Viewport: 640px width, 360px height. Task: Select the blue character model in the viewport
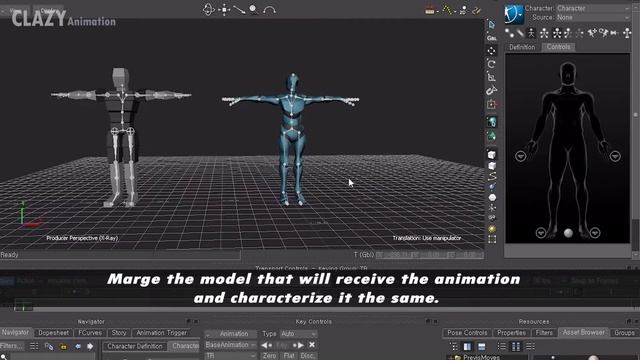tap(291, 139)
